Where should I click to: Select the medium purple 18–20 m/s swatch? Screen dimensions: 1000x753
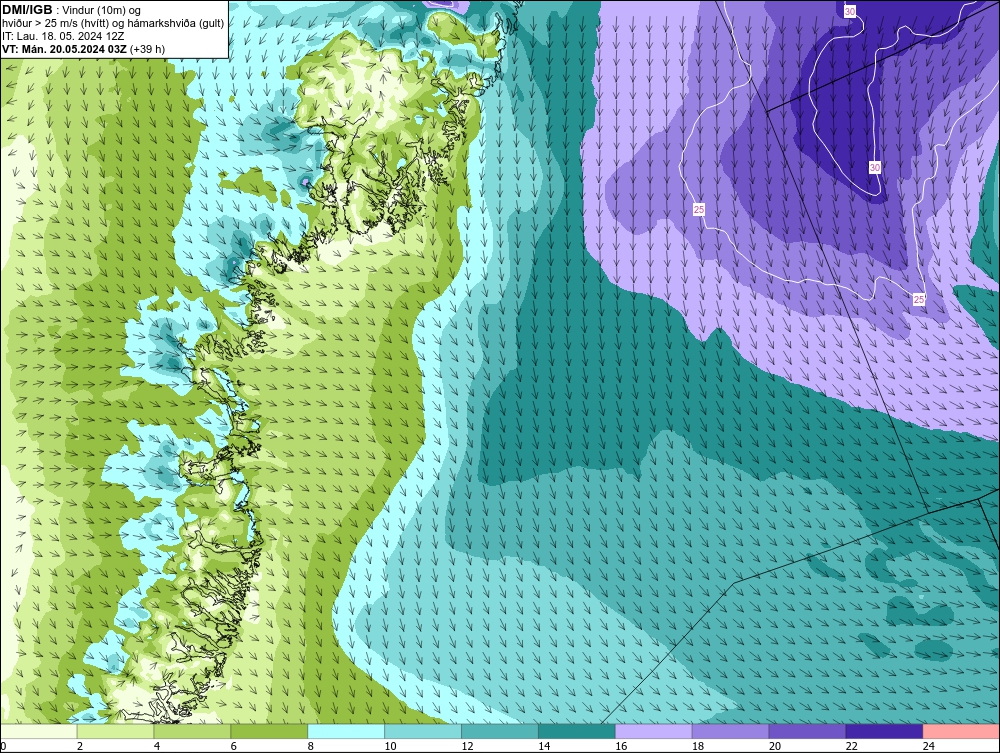tap(730, 731)
